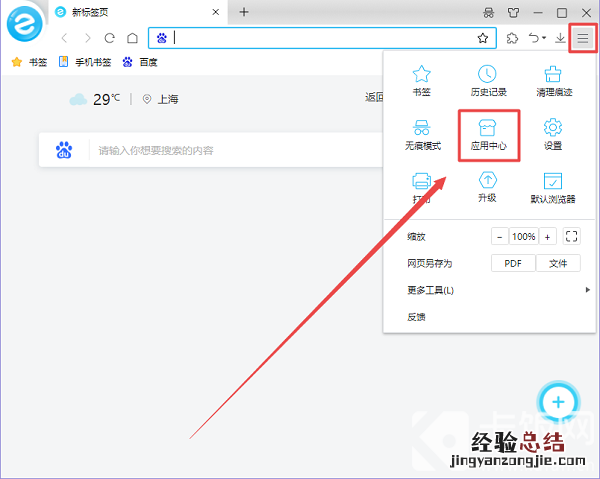Reload the page with refresh icon
600x479 pixels.
(x=110, y=38)
